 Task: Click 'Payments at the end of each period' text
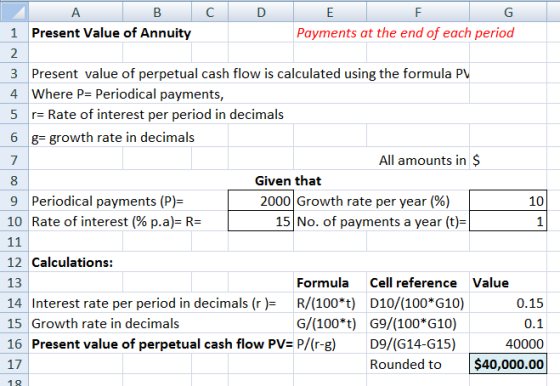pyautogui.click(x=405, y=33)
